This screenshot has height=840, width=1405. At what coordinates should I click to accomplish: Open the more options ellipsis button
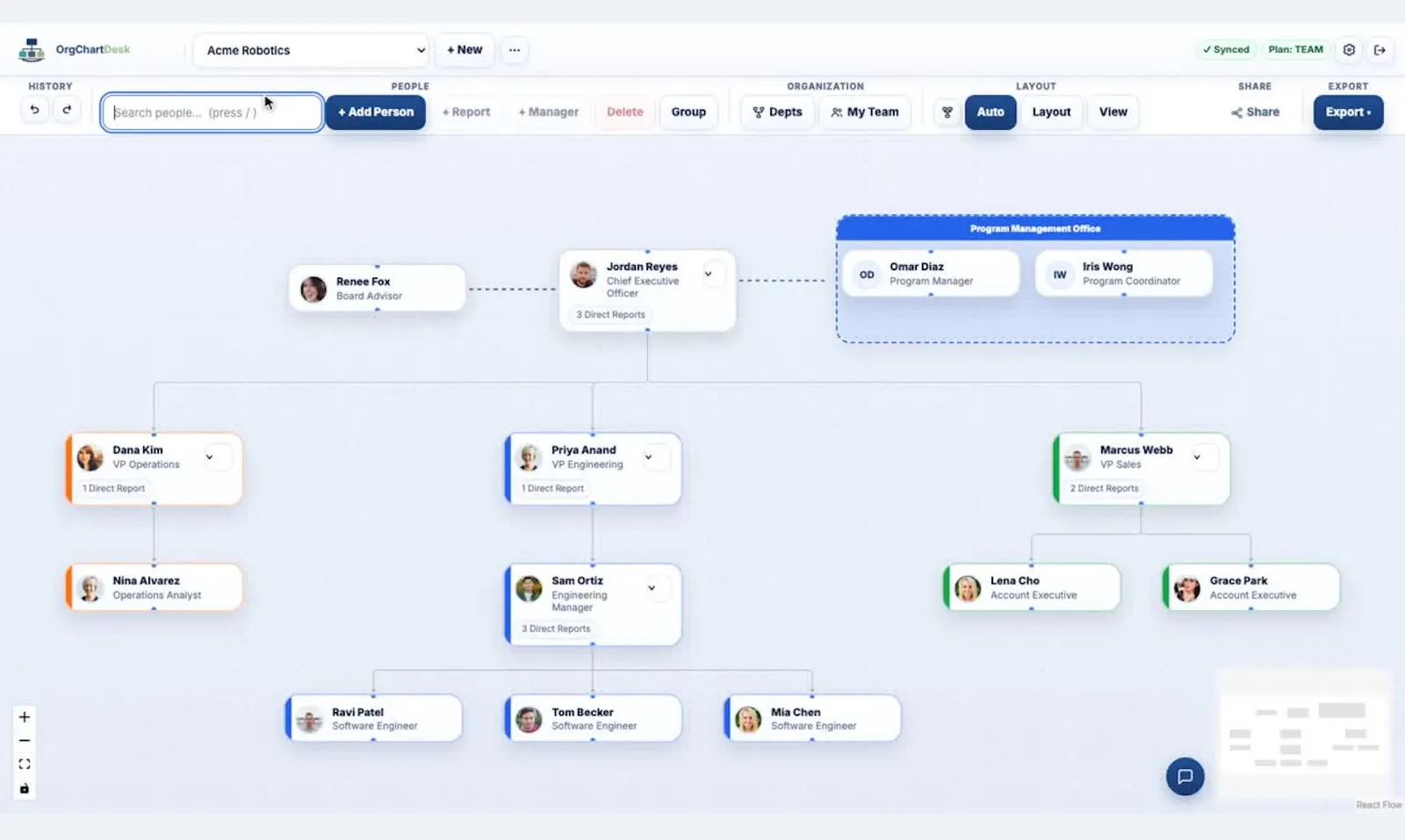pos(515,50)
